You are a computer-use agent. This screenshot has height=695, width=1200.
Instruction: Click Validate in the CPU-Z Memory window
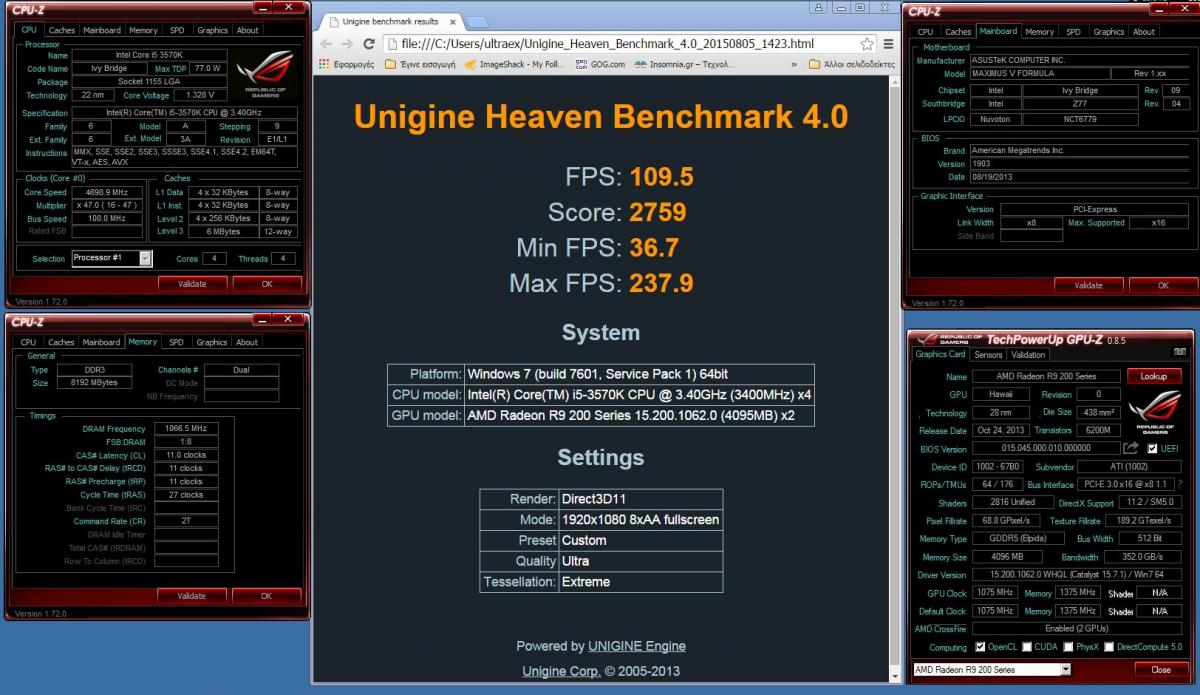pyautogui.click(x=192, y=596)
